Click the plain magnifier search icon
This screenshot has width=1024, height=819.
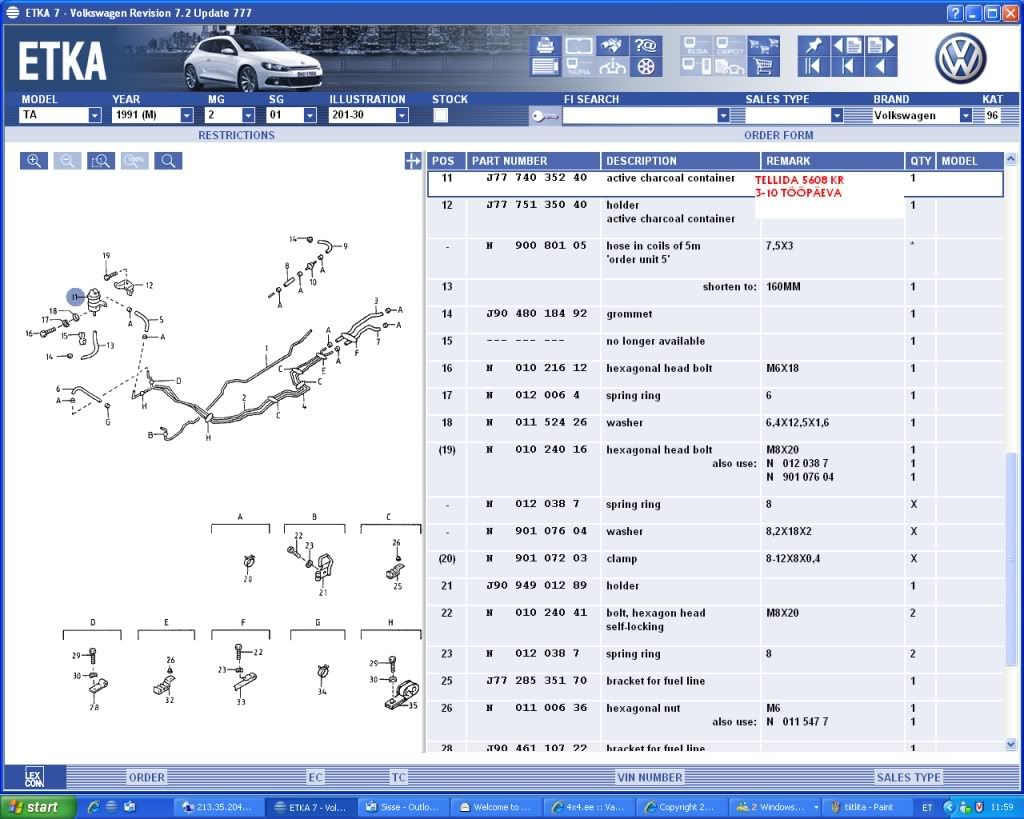click(168, 161)
